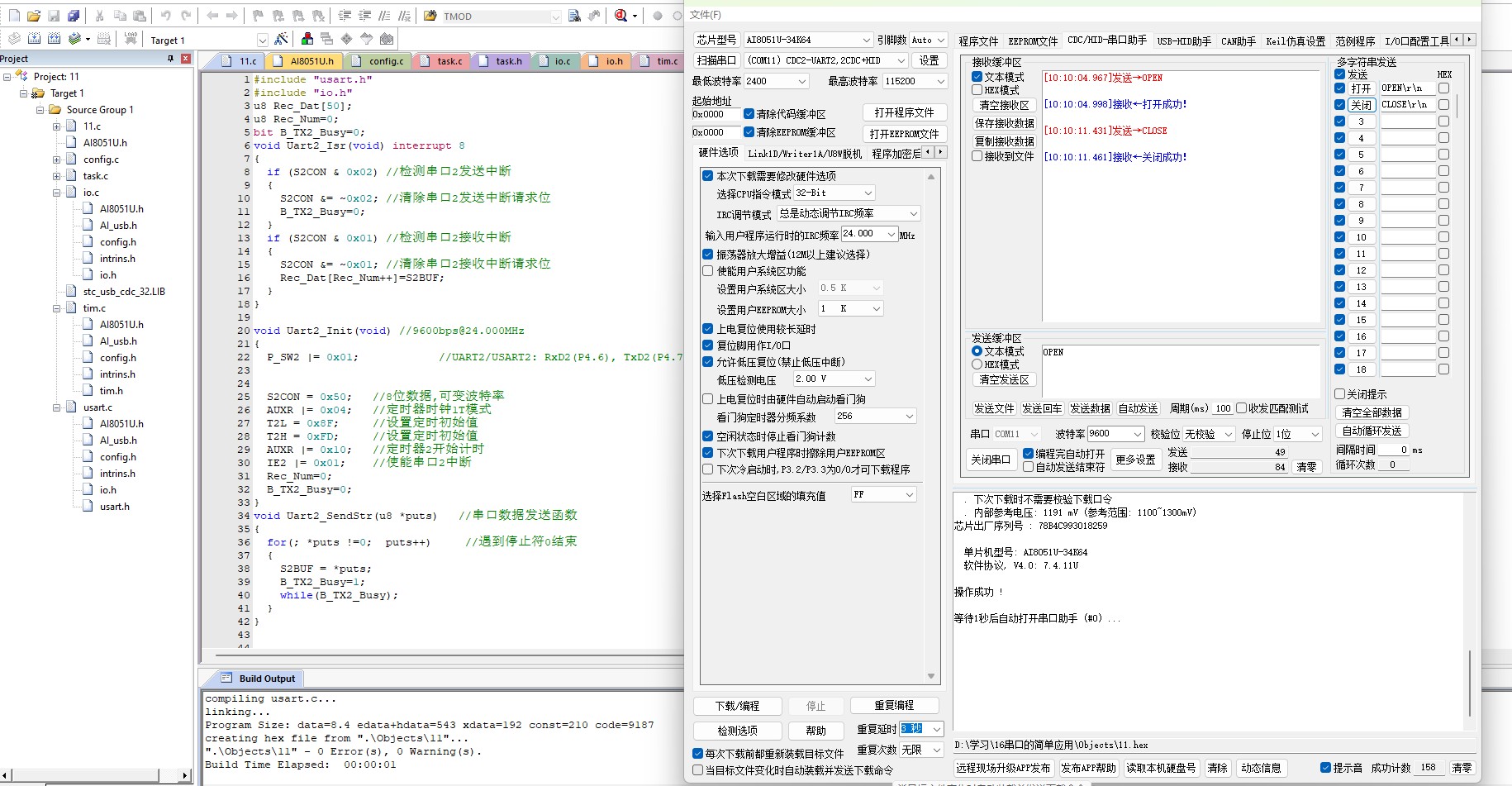Toggle 复位脚用作I/O口 checkbox
1512x786 pixels.
[708, 345]
